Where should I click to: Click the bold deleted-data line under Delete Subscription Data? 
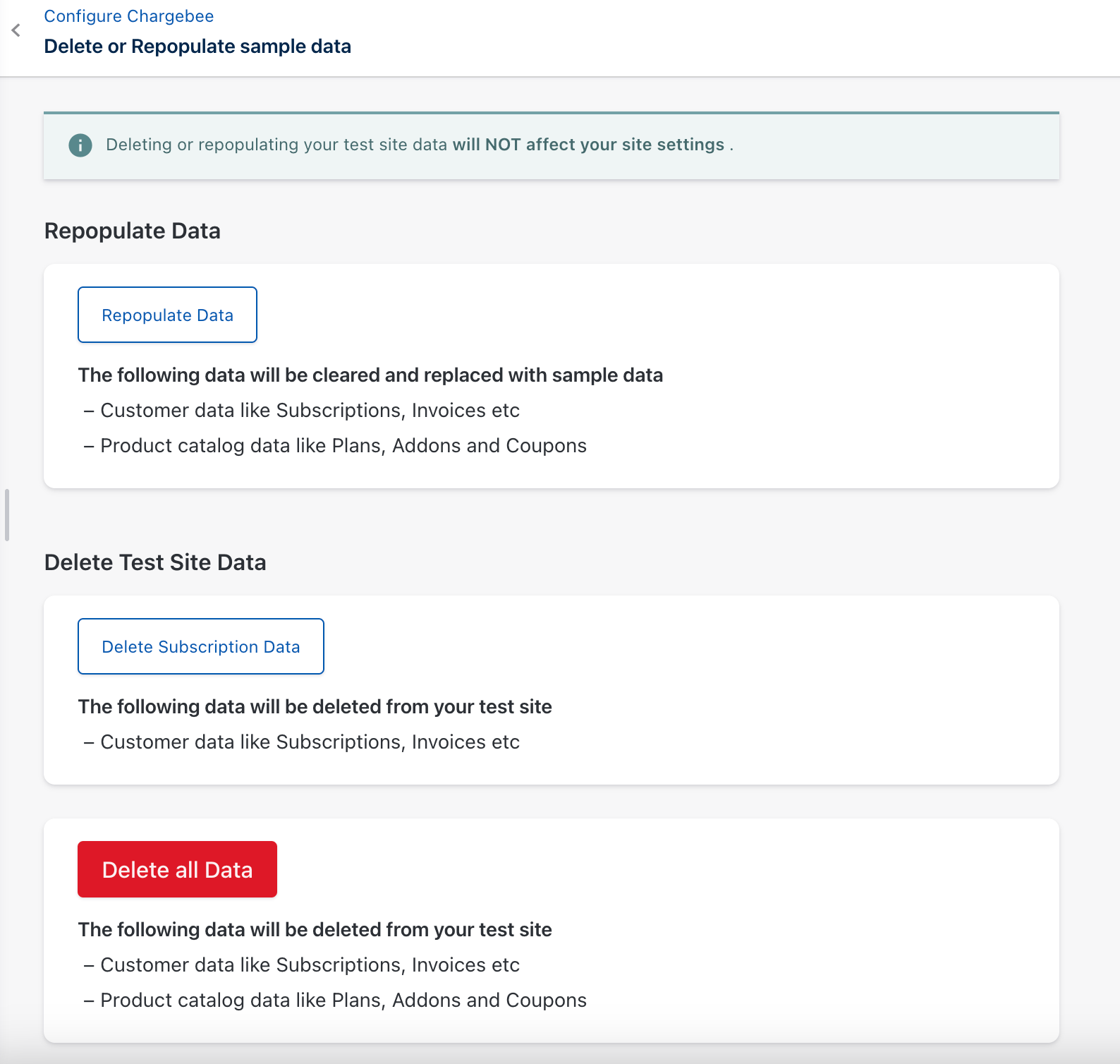pos(315,706)
